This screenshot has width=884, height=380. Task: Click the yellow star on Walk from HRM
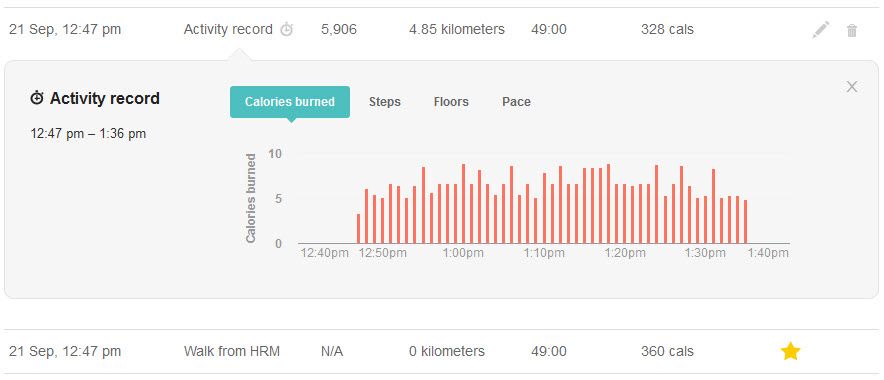[x=790, y=351]
